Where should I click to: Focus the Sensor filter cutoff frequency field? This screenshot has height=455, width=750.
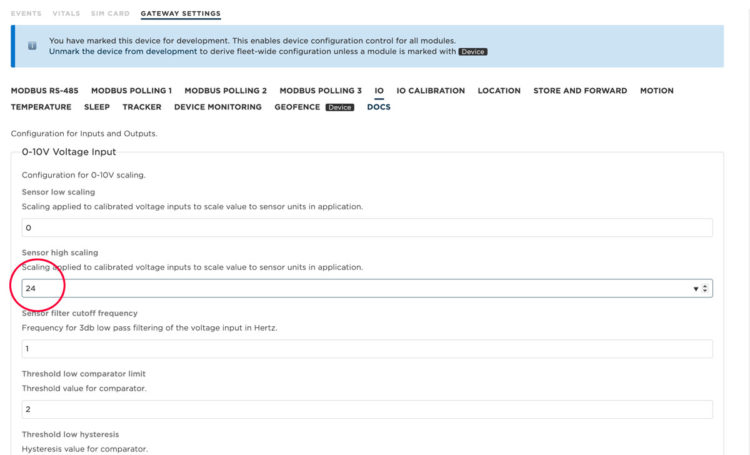(367, 349)
